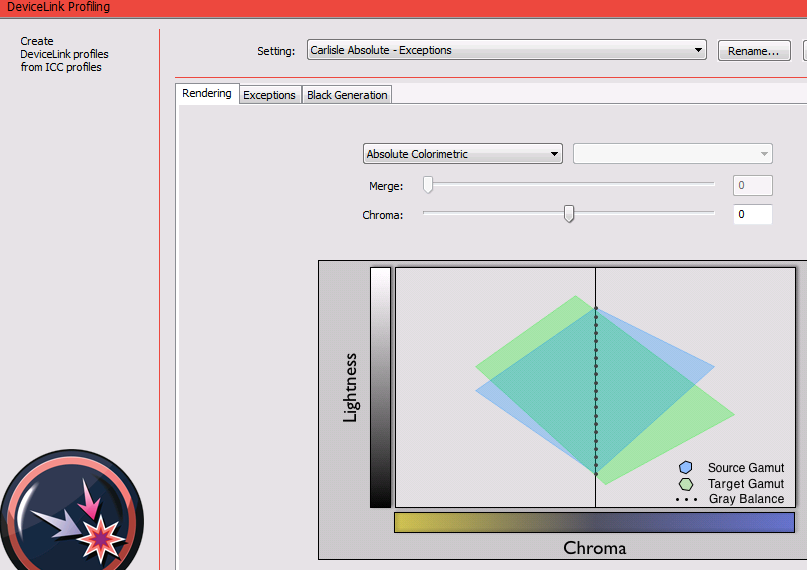Screen dimensions: 807x570
Task: Click the green Target Gamut legend hexagon
Action: tap(685, 484)
